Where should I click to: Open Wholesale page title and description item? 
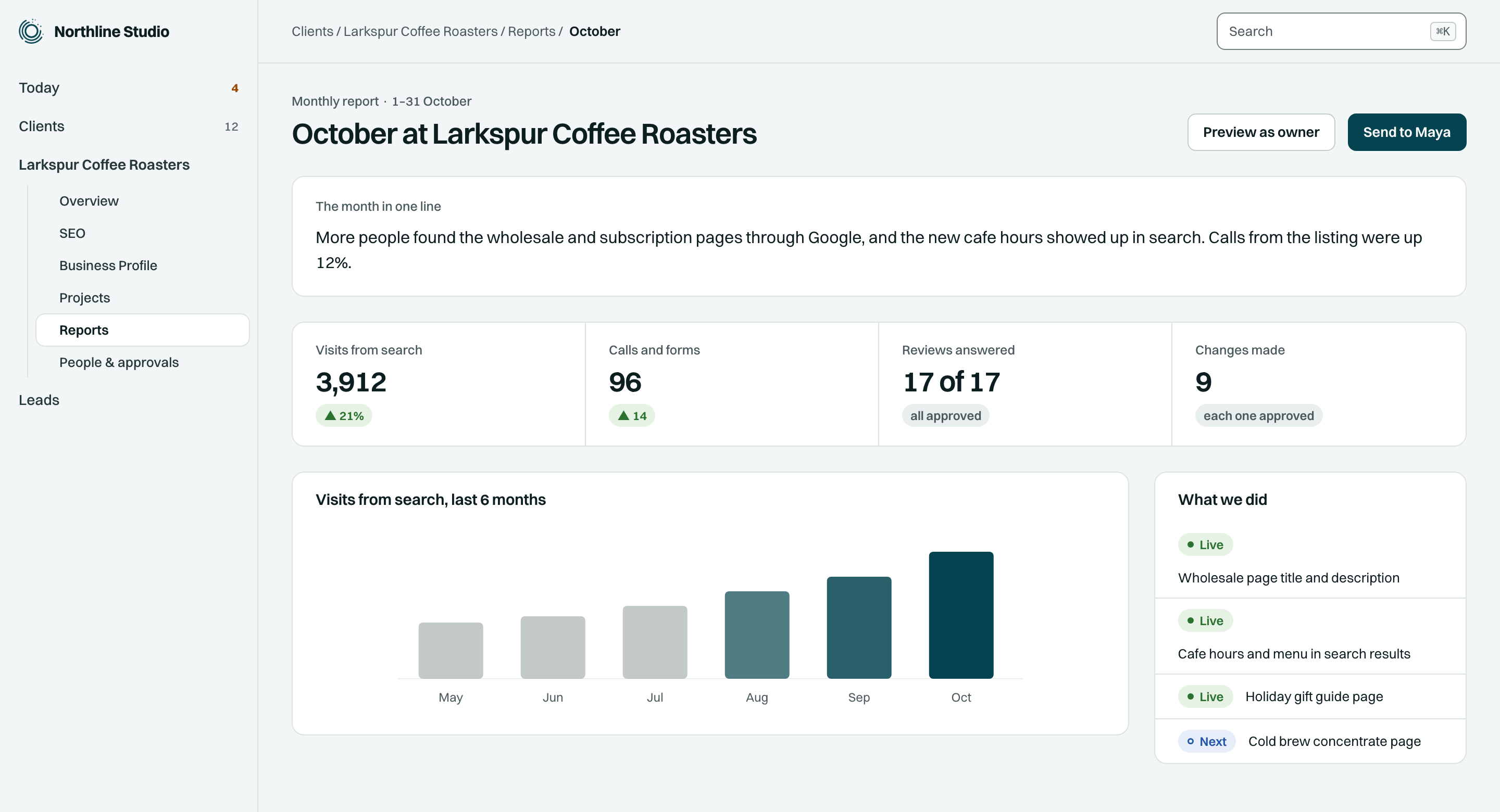click(x=1289, y=578)
